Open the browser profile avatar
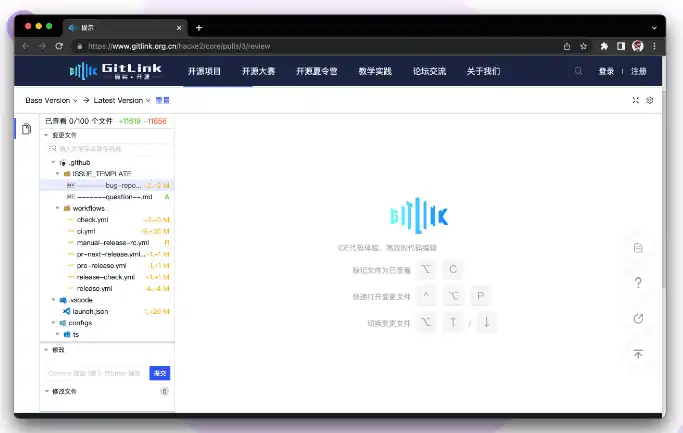The width and height of the screenshot is (683, 433). tap(638, 46)
